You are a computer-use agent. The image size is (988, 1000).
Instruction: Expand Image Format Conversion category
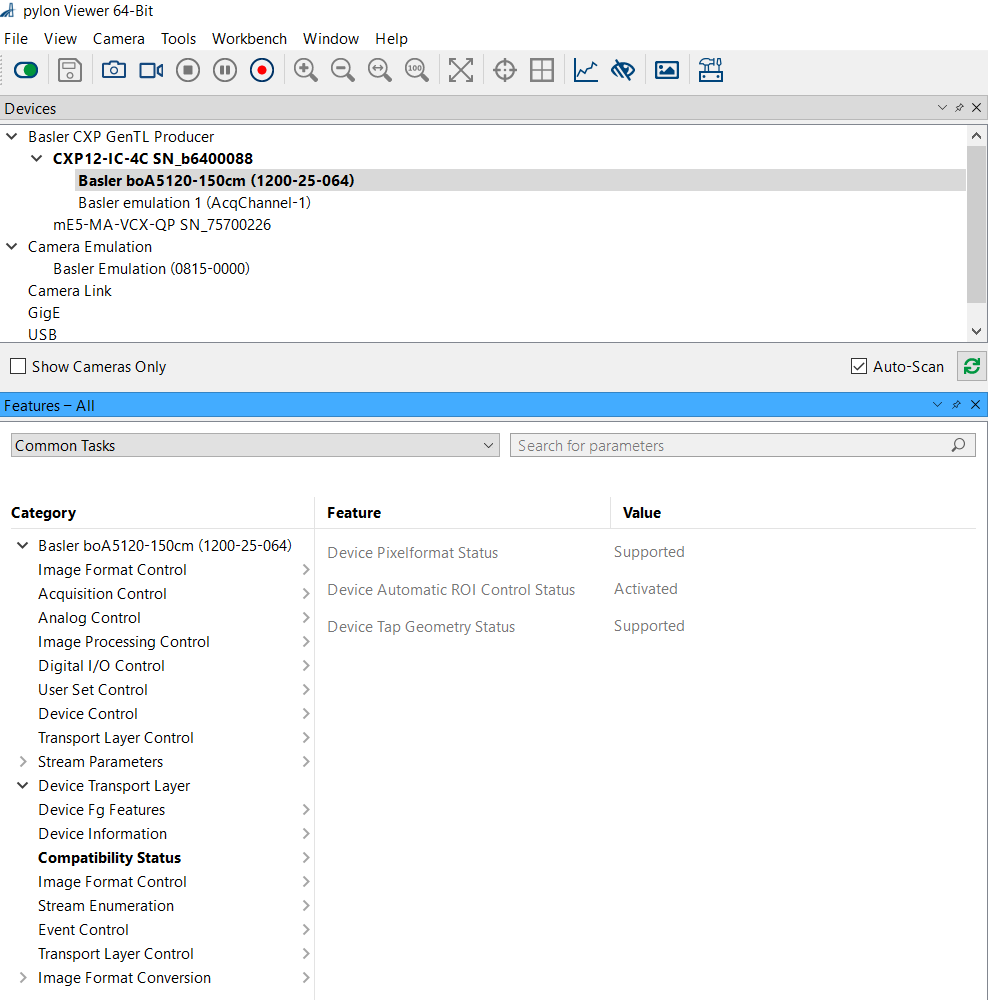point(22,978)
